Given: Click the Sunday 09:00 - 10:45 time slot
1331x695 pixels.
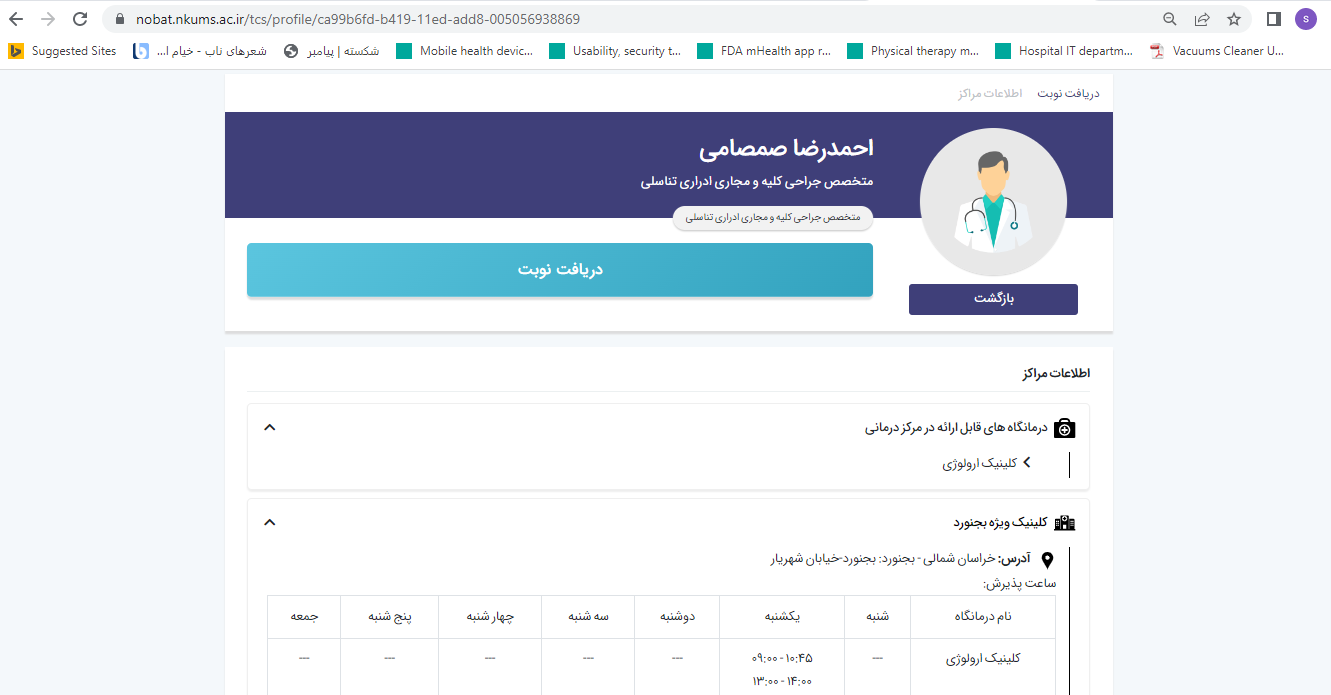Looking at the screenshot, I should [782, 659].
